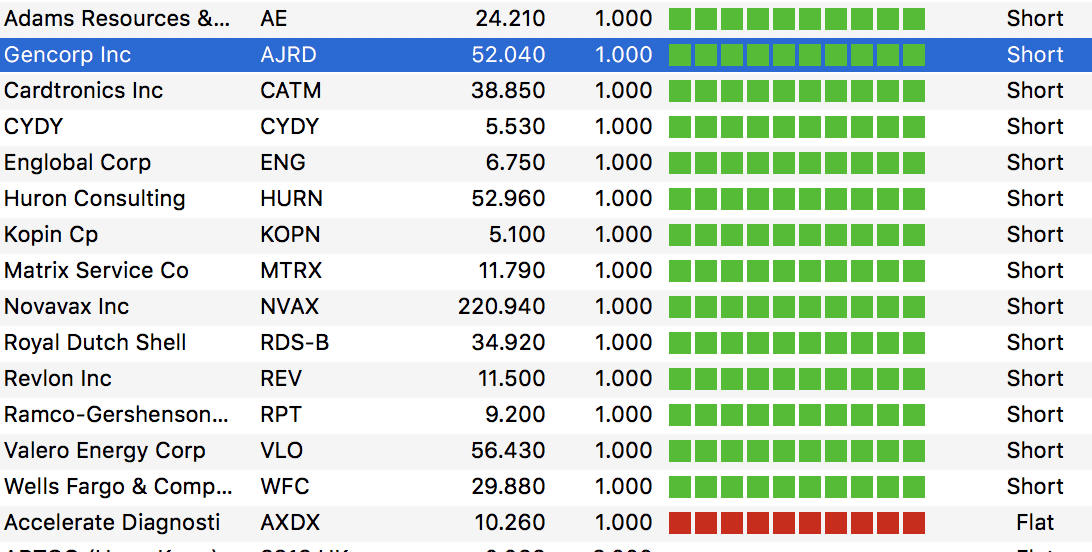The image size is (1092, 552).
Task: Click Short status in the AJRD row
Action: pos(1035,55)
